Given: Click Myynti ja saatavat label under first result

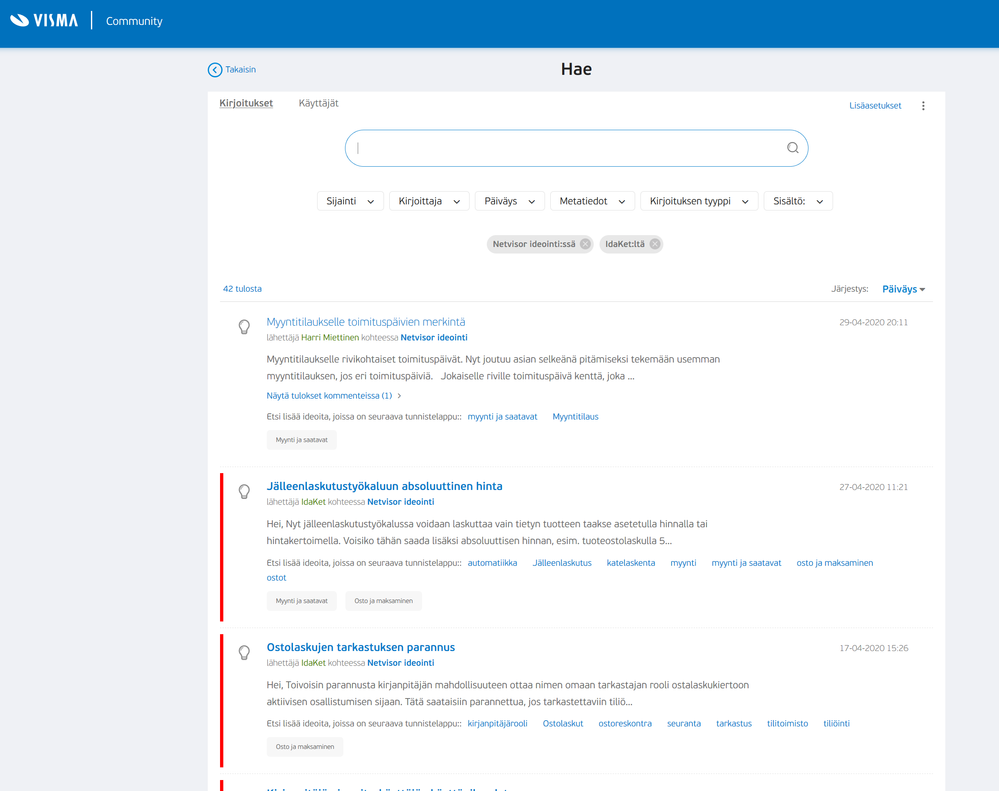Looking at the screenshot, I should pyautogui.click(x=301, y=440).
